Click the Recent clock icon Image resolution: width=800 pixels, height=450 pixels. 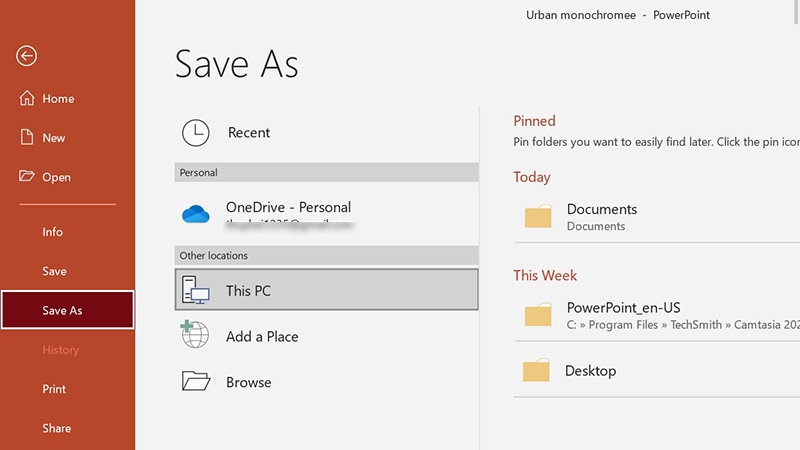pos(195,133)
